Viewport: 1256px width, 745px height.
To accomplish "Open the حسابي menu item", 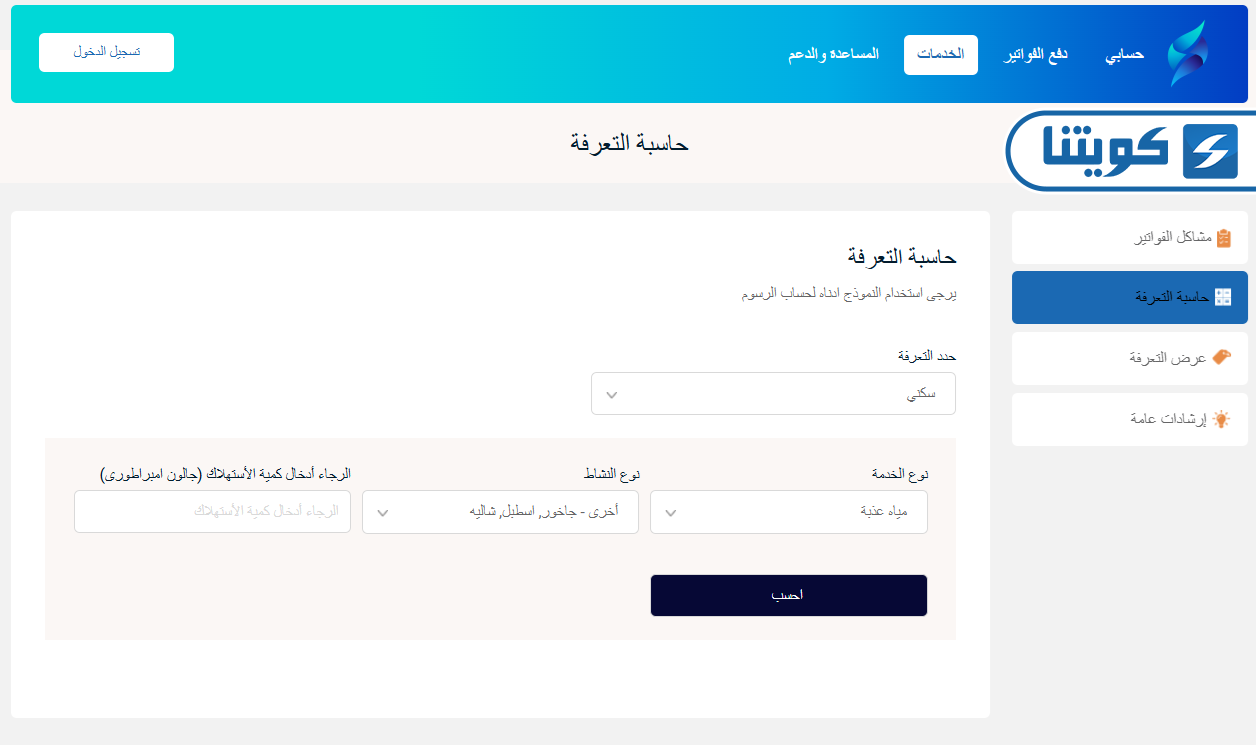I will tap(1124, 54).
